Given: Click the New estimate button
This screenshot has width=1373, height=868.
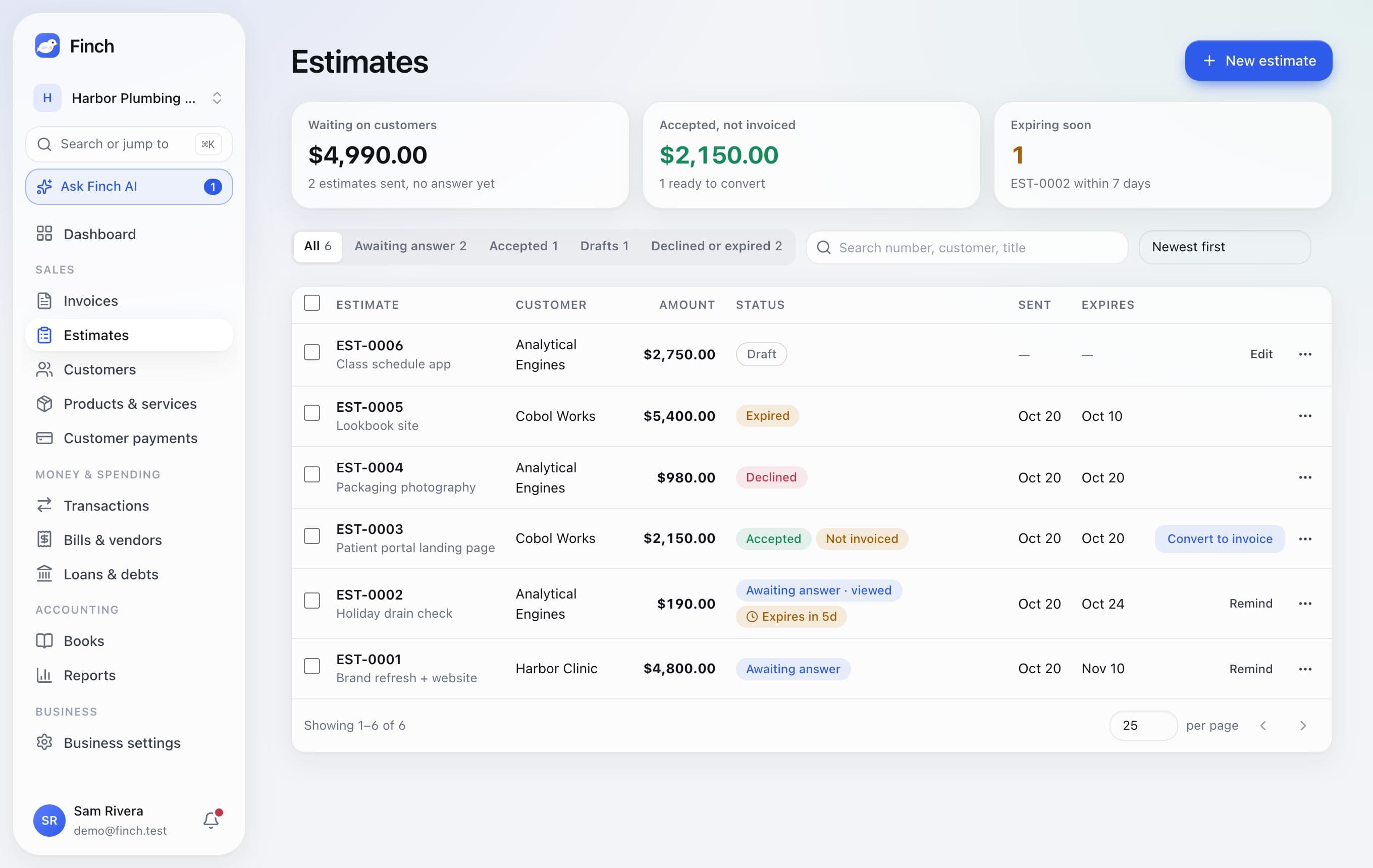Looking at the screenshot, I should coord(1258,61).
